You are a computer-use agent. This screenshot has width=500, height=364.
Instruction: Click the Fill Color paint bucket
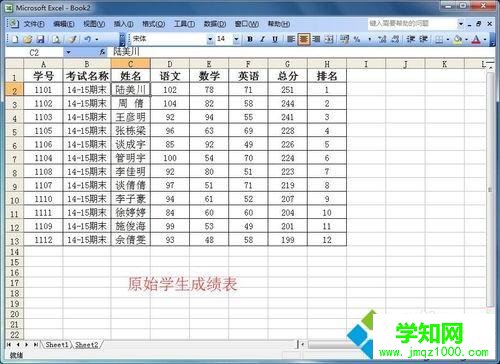458,39
